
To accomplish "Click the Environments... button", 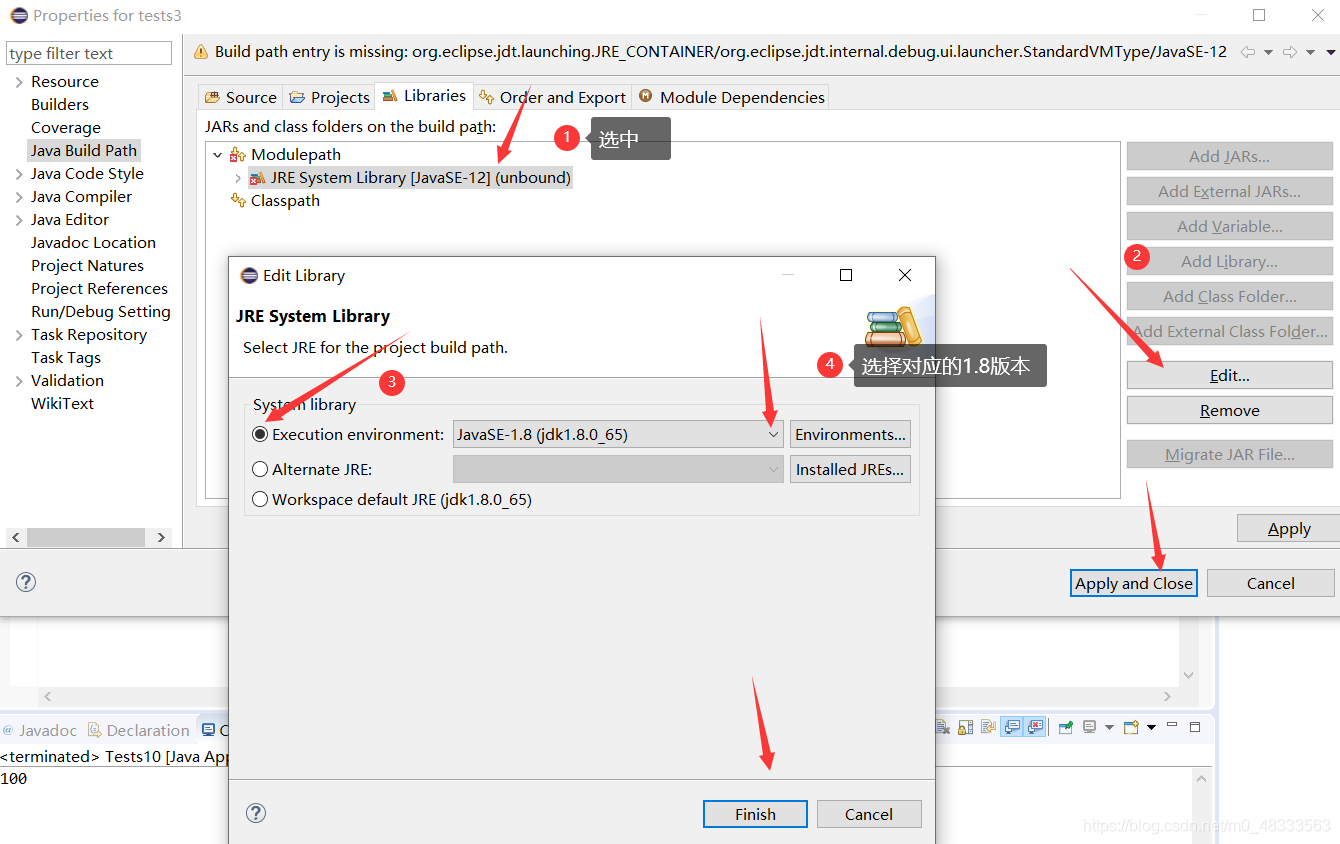I will (x=850, y=434).
